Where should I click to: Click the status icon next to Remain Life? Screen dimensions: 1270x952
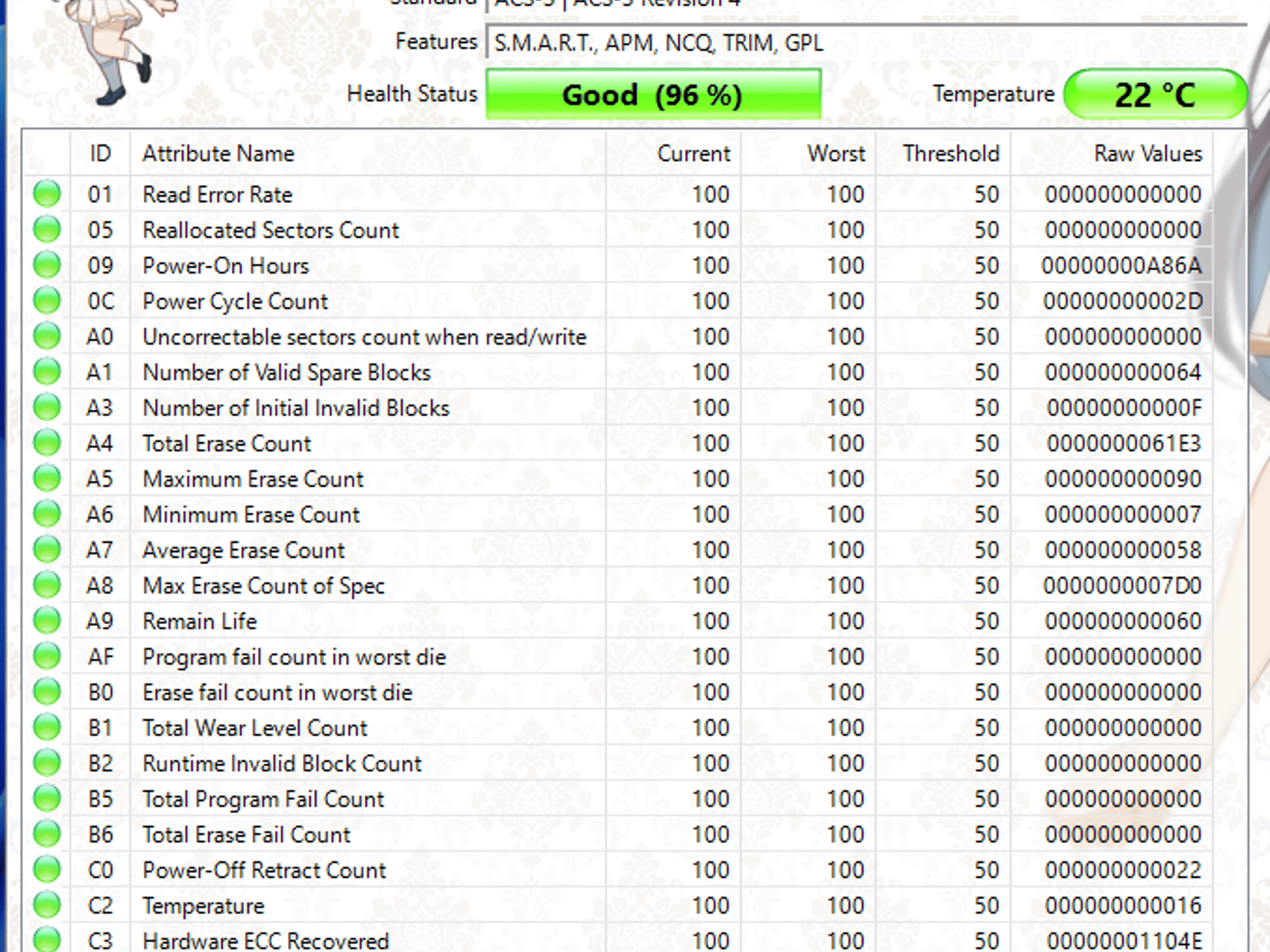point(47,621)
